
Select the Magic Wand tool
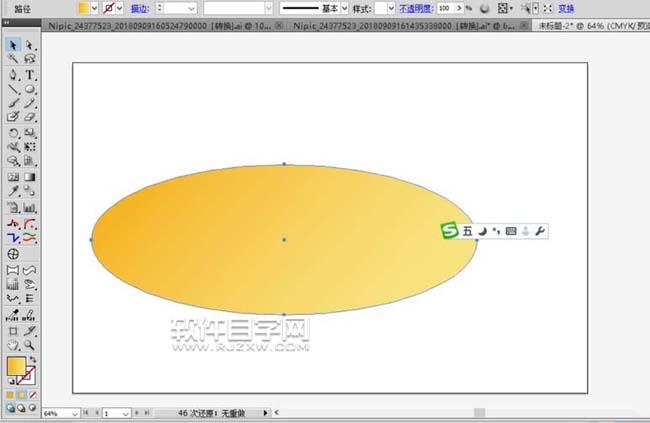(x=13, y=58)
